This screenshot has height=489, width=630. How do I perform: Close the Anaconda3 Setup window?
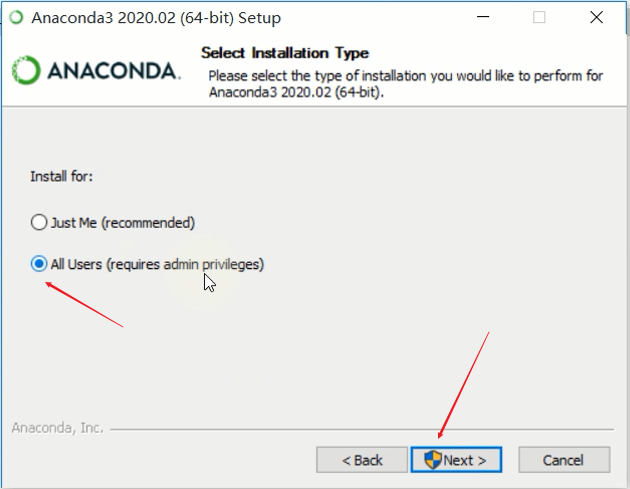tap(596, 17)
